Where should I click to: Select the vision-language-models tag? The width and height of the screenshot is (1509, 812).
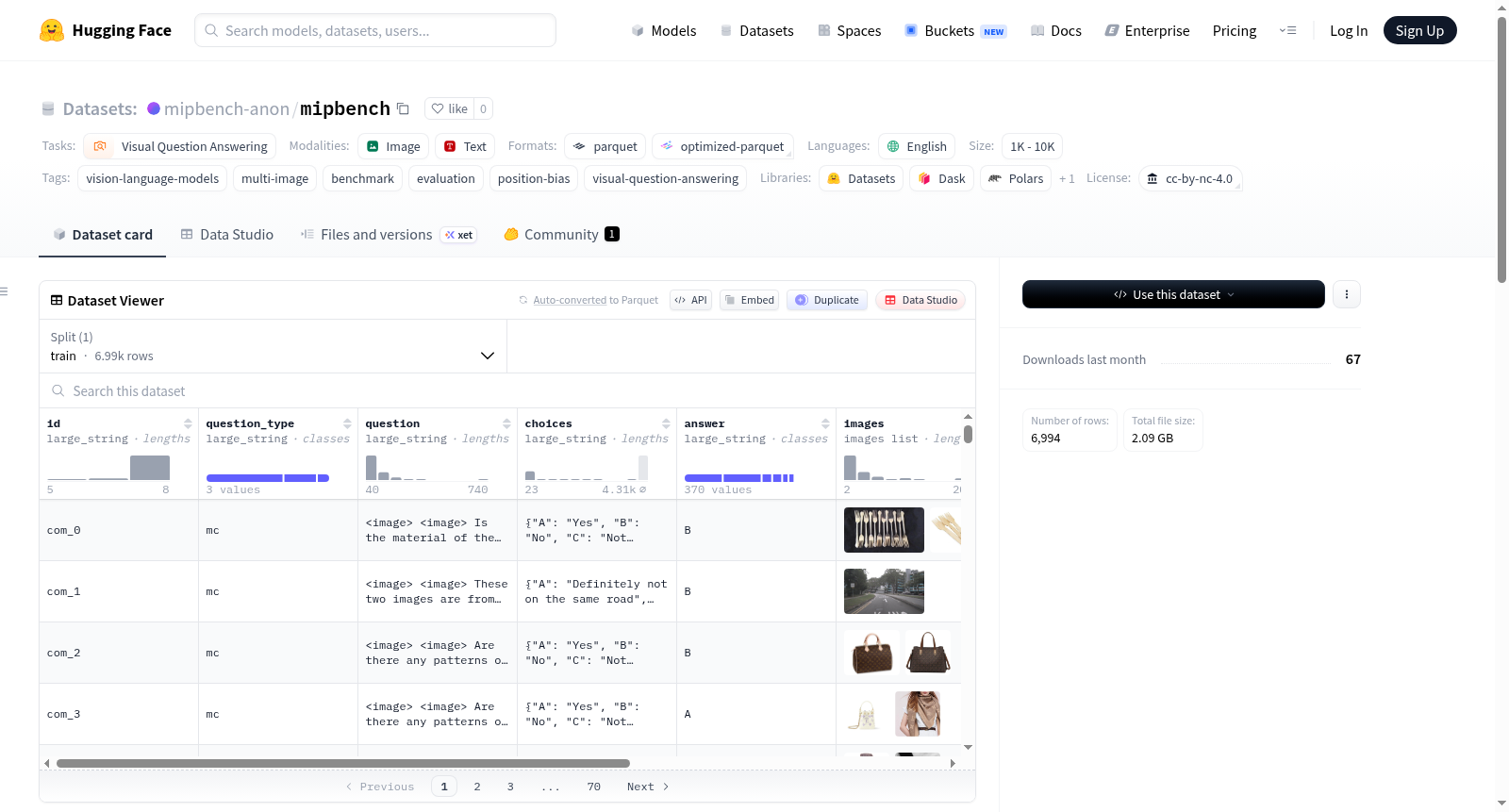click(x=153, y=178)
